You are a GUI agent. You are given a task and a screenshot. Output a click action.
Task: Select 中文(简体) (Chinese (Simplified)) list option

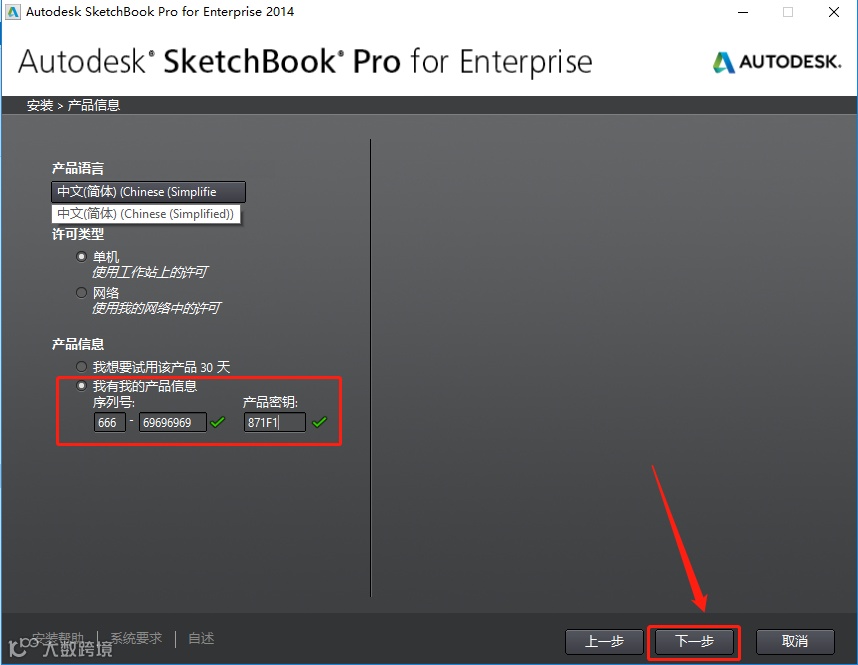146,214
